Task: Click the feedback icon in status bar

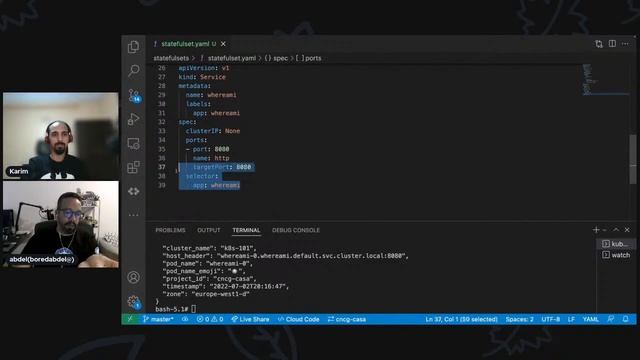Action: coord(611,319)
